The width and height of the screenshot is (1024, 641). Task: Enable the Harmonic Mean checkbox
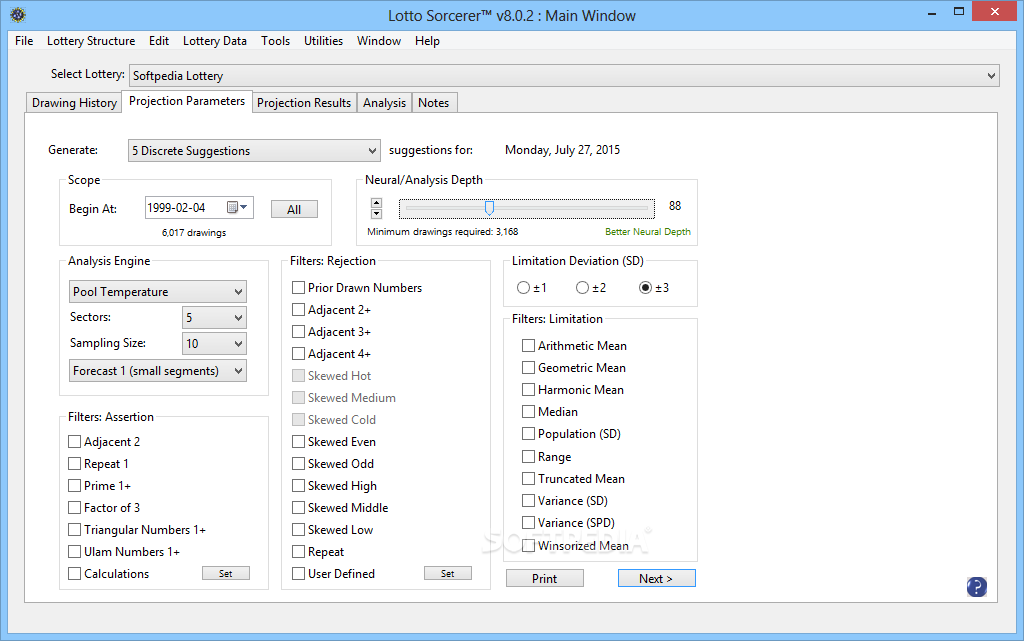[528, 390]
